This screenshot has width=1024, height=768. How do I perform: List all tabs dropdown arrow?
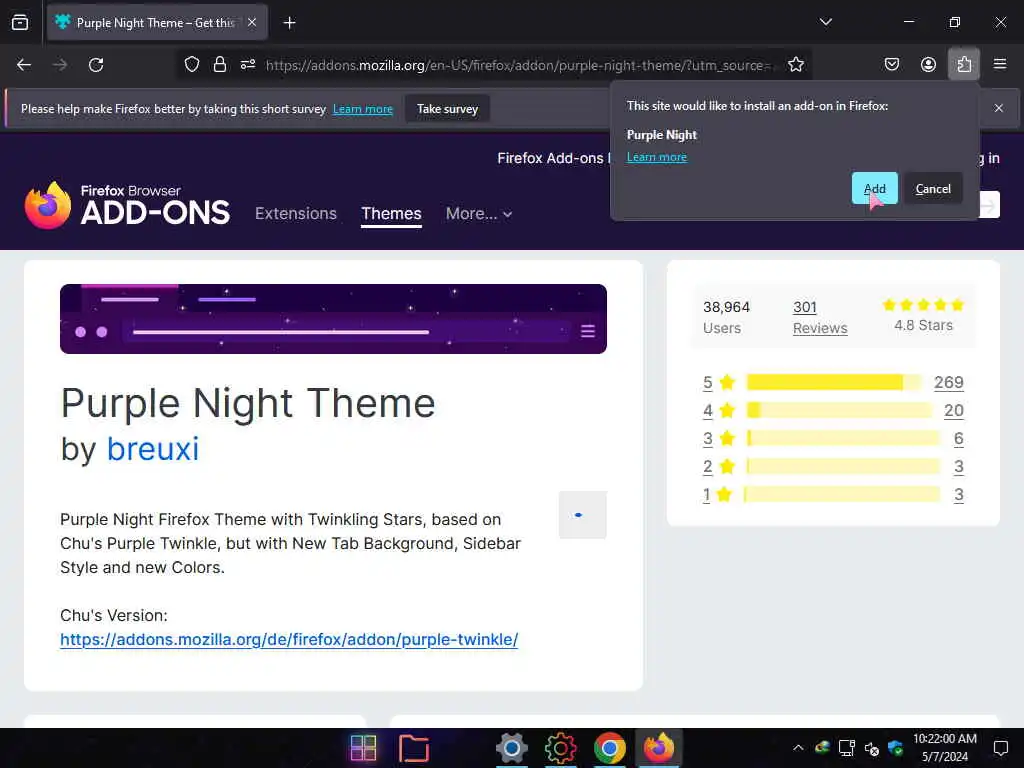coord(825,22)
